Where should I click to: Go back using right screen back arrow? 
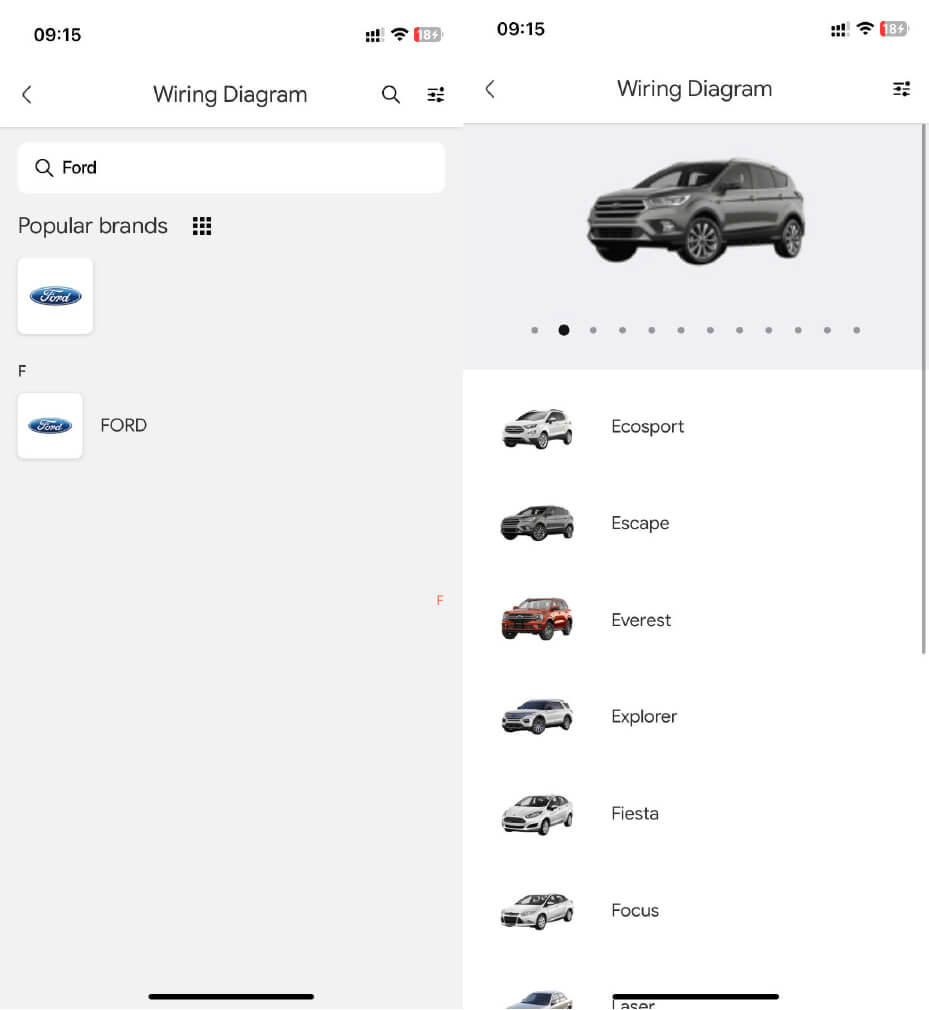point(490,89)
